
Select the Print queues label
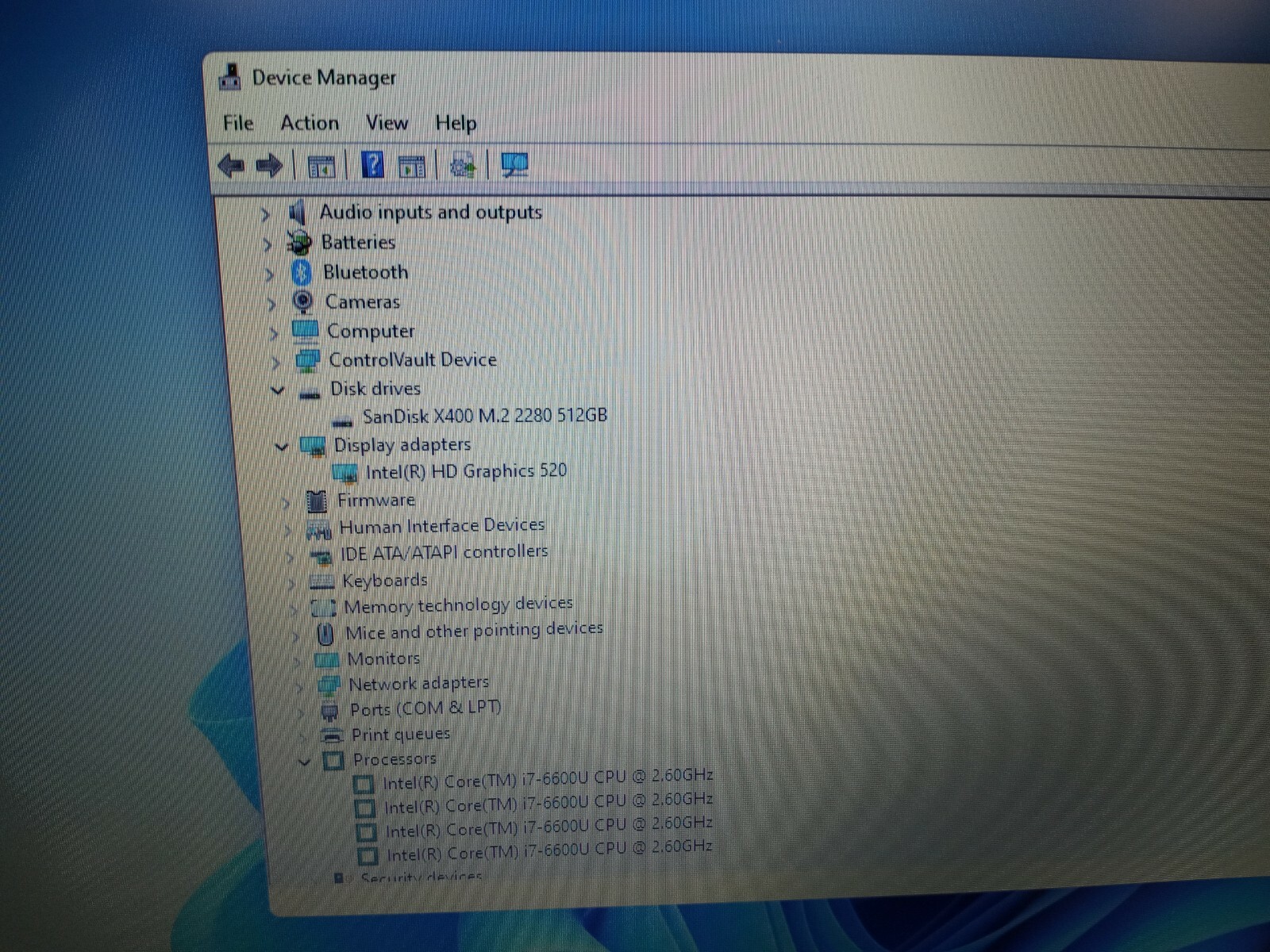tap(401, 734)
